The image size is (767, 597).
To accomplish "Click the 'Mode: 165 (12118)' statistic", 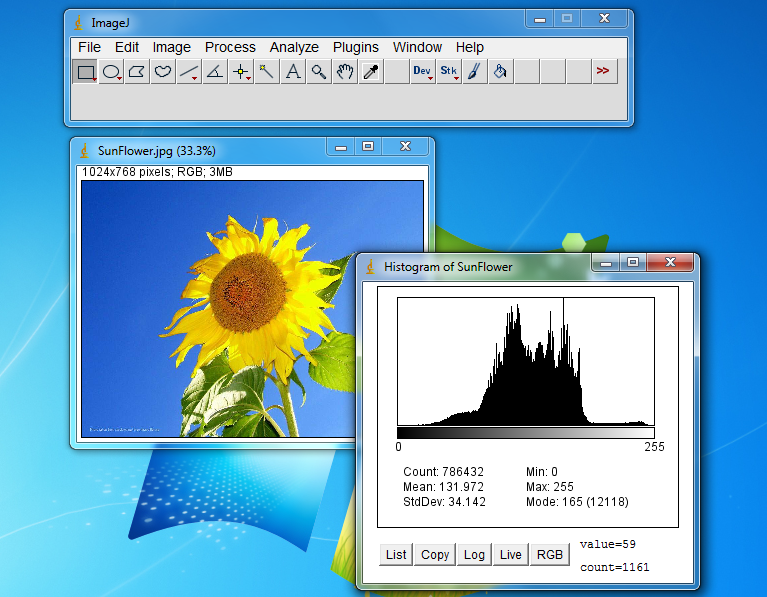I will coord(577,502).
